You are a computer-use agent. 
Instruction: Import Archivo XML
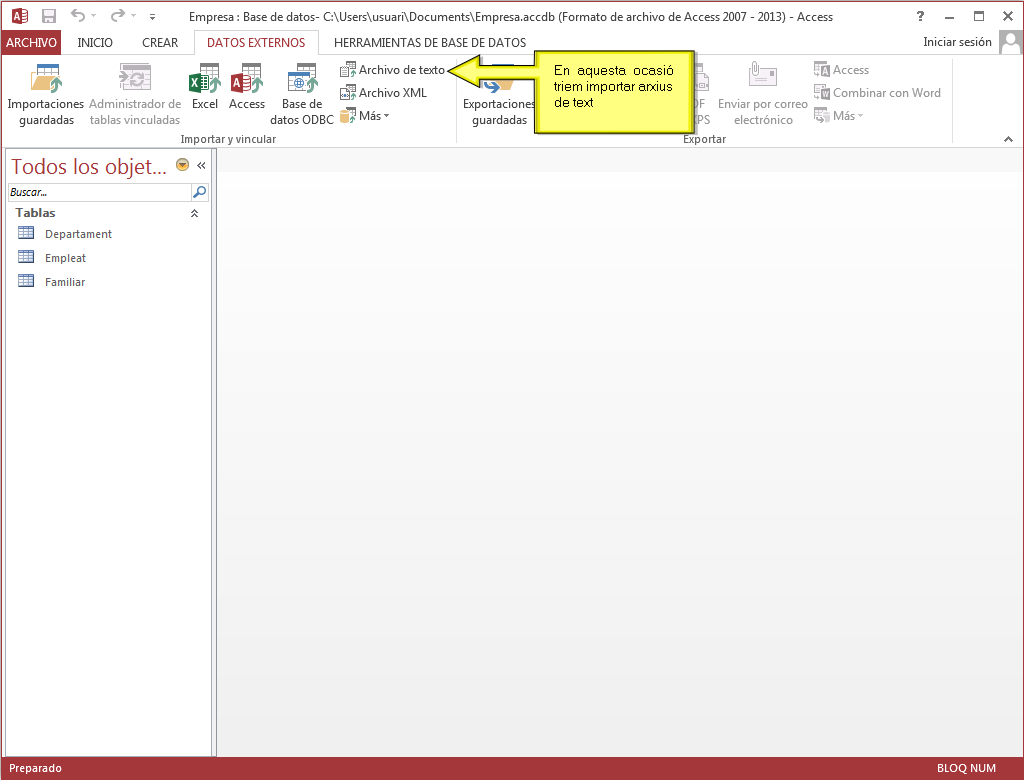pyautogui.click(x=383, y=93)
